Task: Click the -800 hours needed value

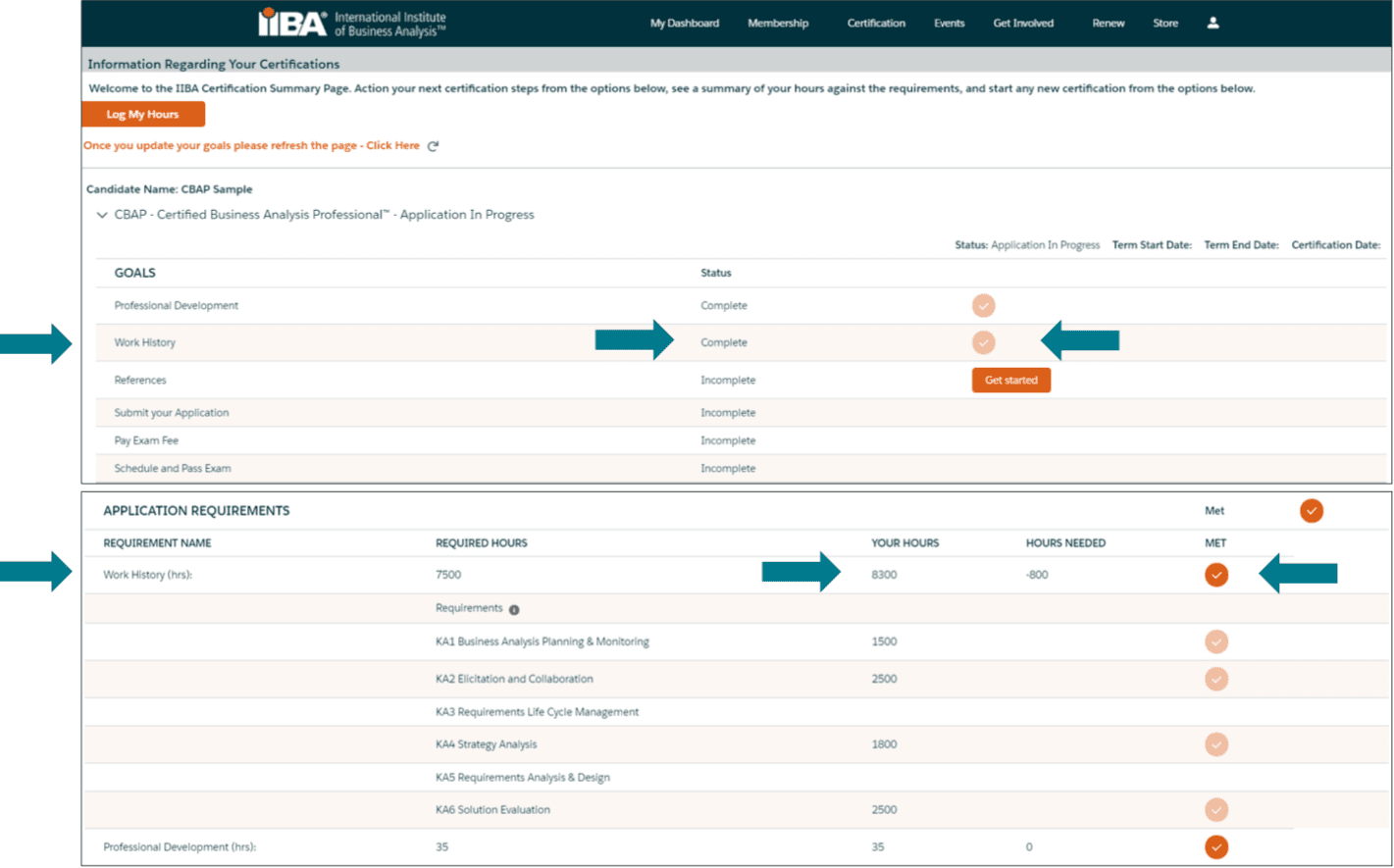Action: coord(1037,575)
